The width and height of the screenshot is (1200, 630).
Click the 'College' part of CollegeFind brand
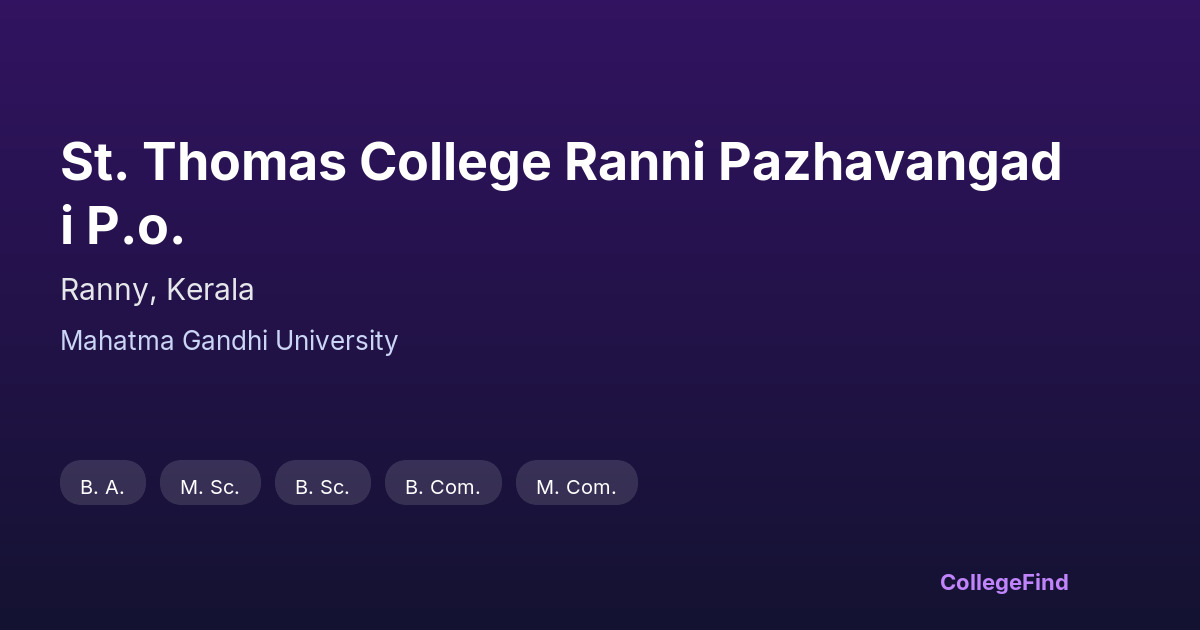click(982, 582)
